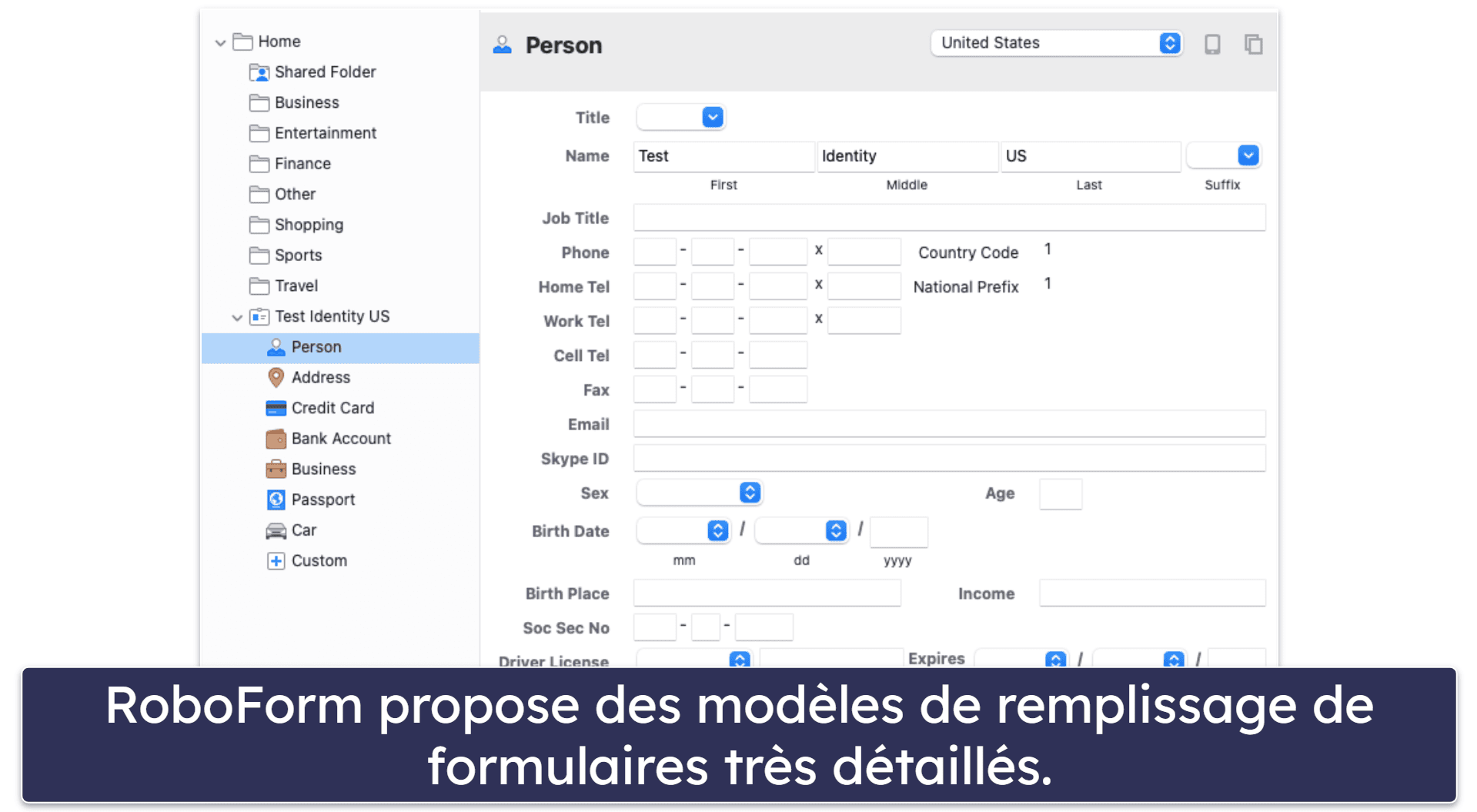
Task: Click the Passport globe icon
Action: (276, 500)
